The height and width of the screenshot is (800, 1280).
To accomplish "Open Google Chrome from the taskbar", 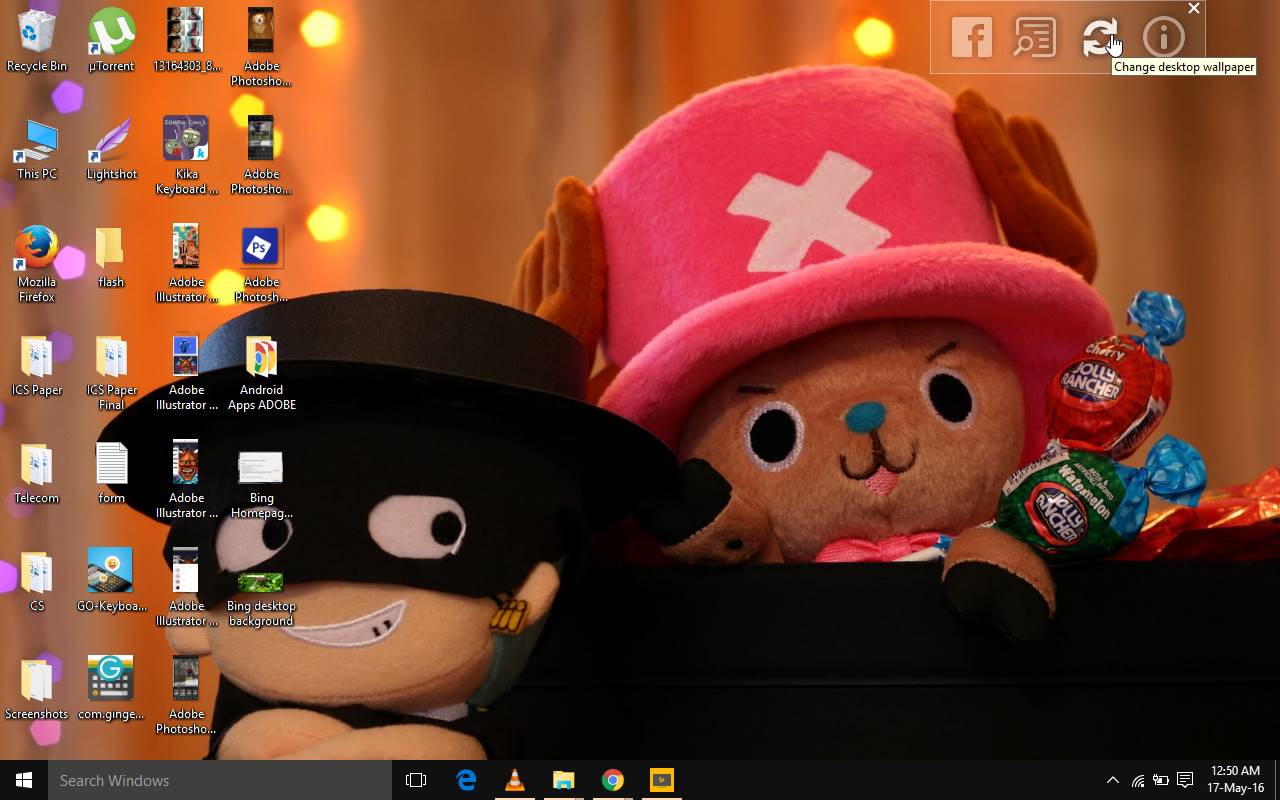I will (612, 780).
